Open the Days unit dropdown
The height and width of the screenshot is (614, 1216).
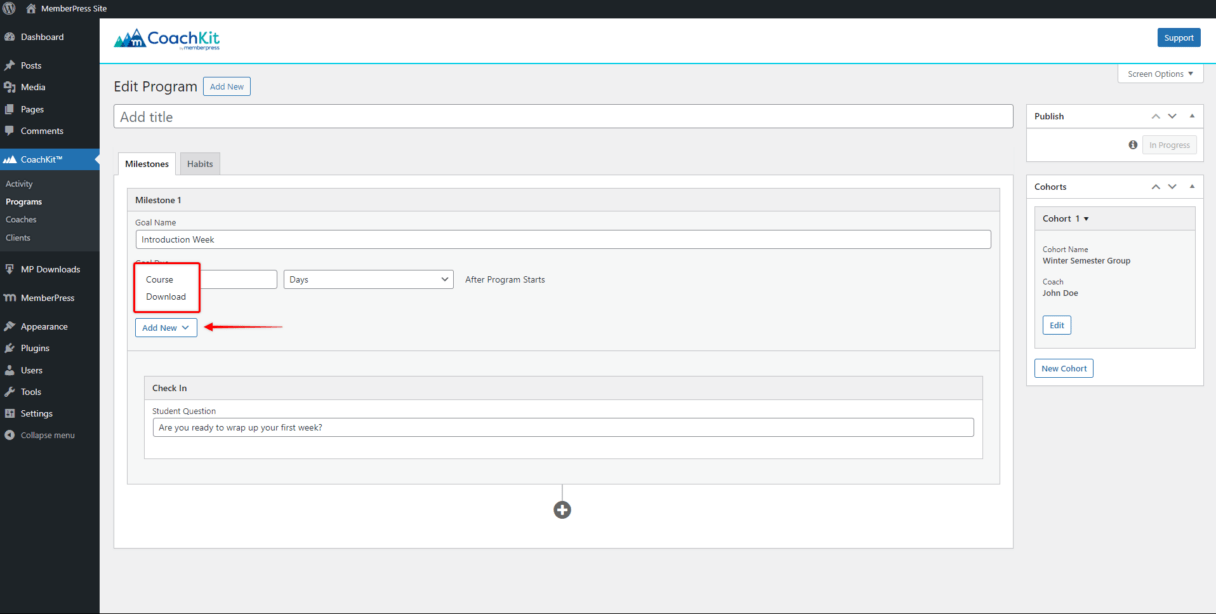click(369, 280)
